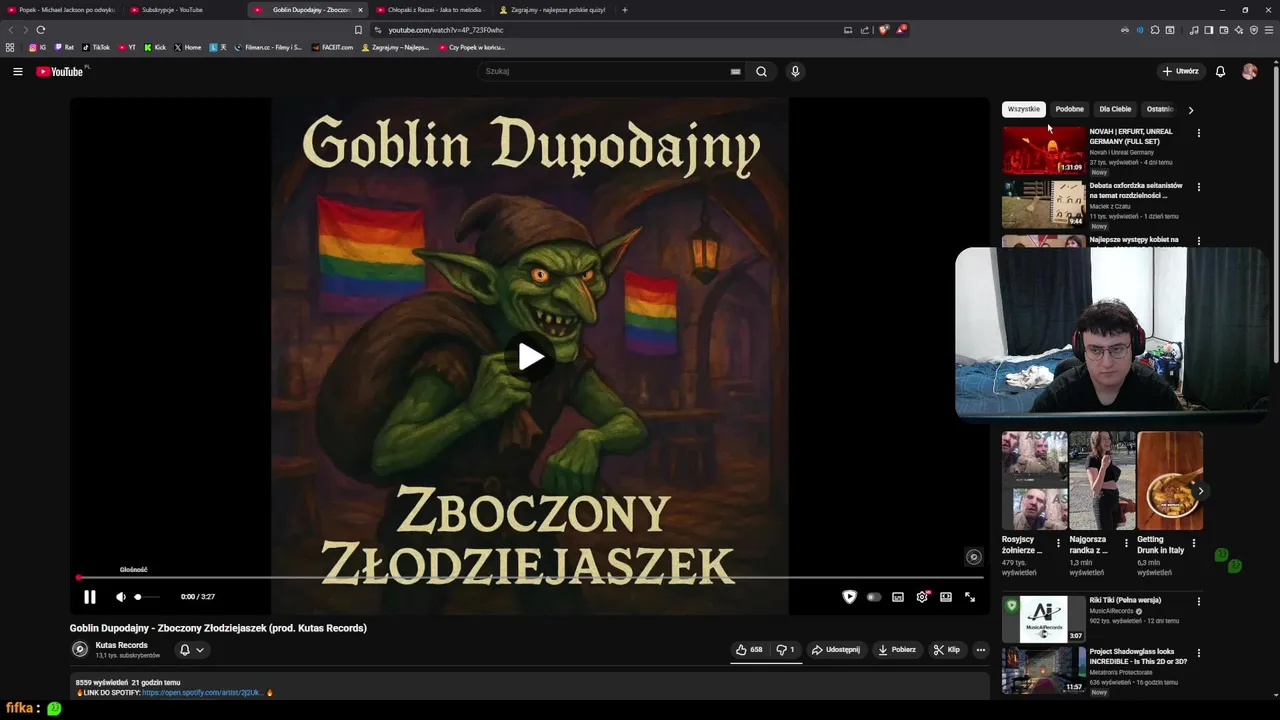
Task: Open Kutas Records channel avatar
Action: click(x=80, y=649)
